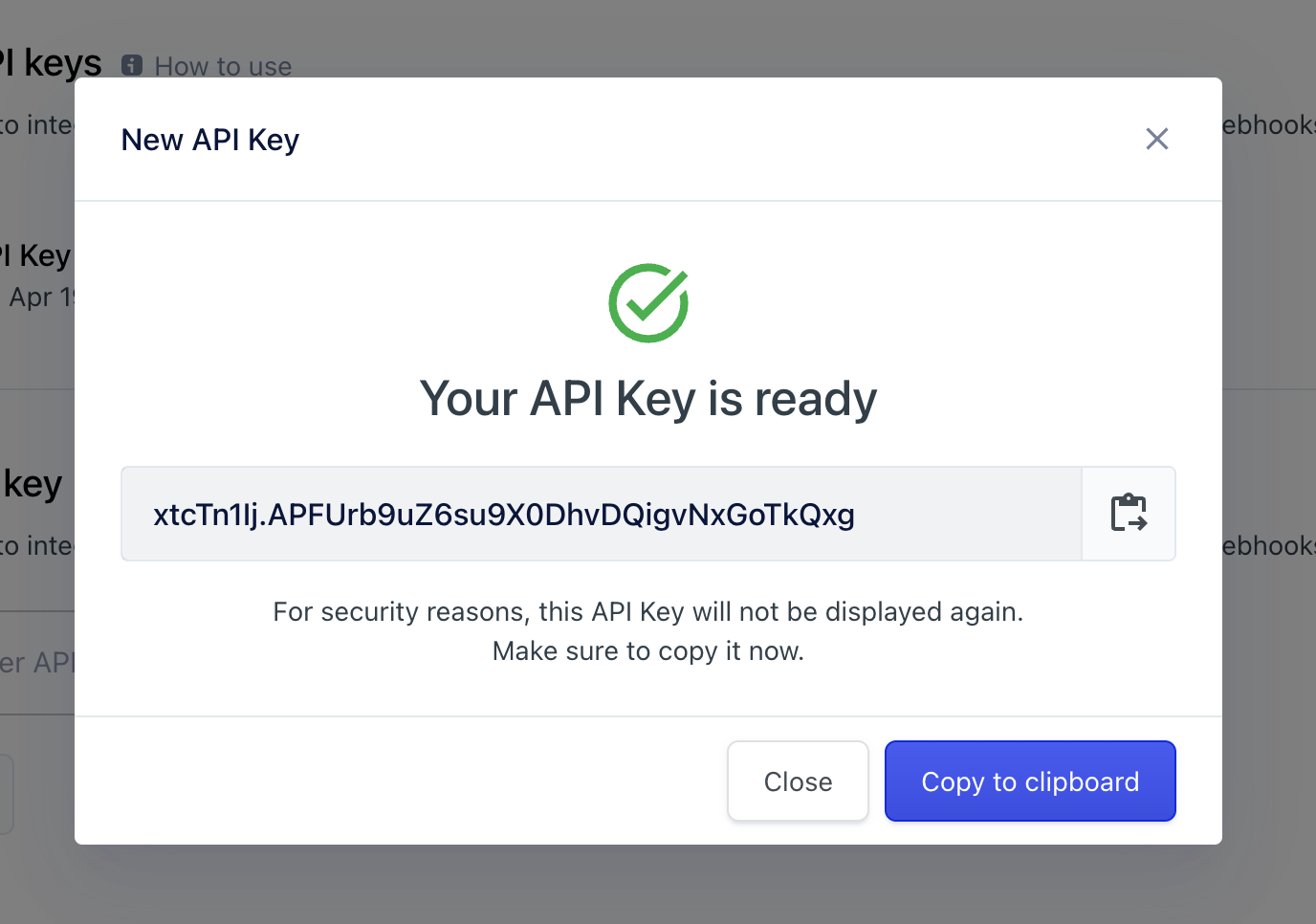Screen dimensions: 1316x924
Task: Click the security warning message text
Action: [x=647, y=631]
